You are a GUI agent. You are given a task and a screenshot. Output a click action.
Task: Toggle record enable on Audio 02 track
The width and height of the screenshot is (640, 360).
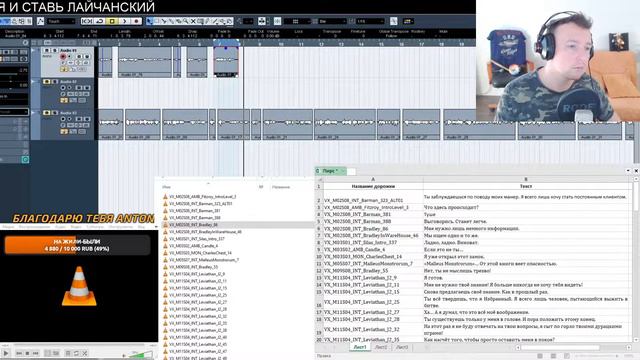click(63, 88)
